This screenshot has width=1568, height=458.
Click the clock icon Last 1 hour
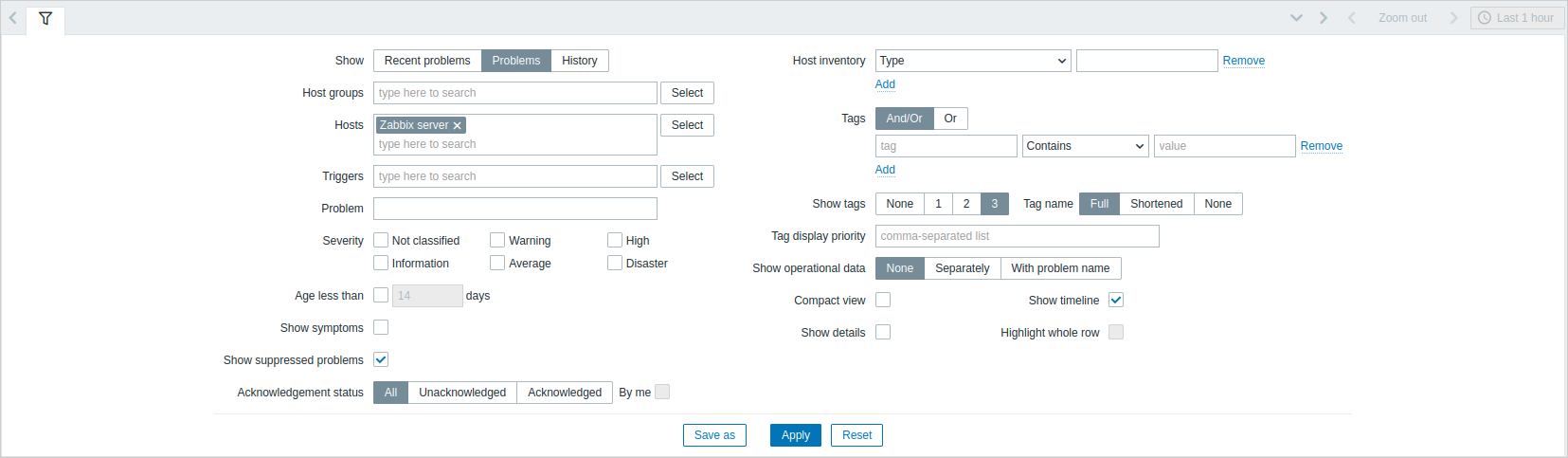pyautogui.click(x=1518, y=18)
